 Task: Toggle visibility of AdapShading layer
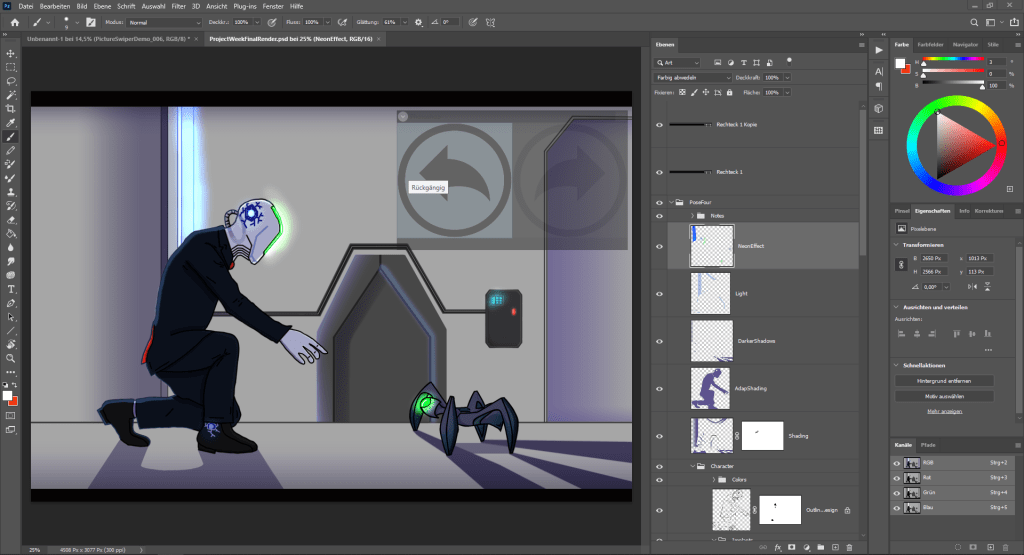(x=659, y=387)
